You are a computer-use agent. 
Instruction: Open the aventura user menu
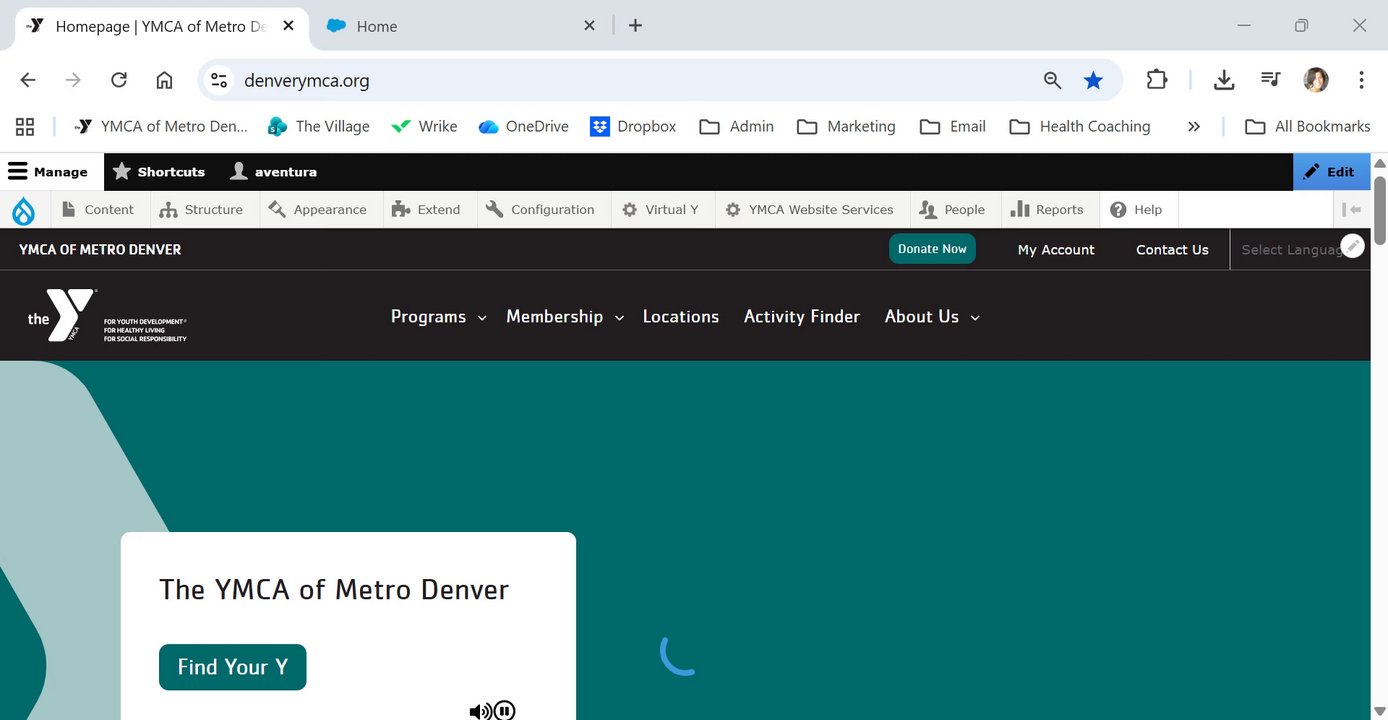273,172
